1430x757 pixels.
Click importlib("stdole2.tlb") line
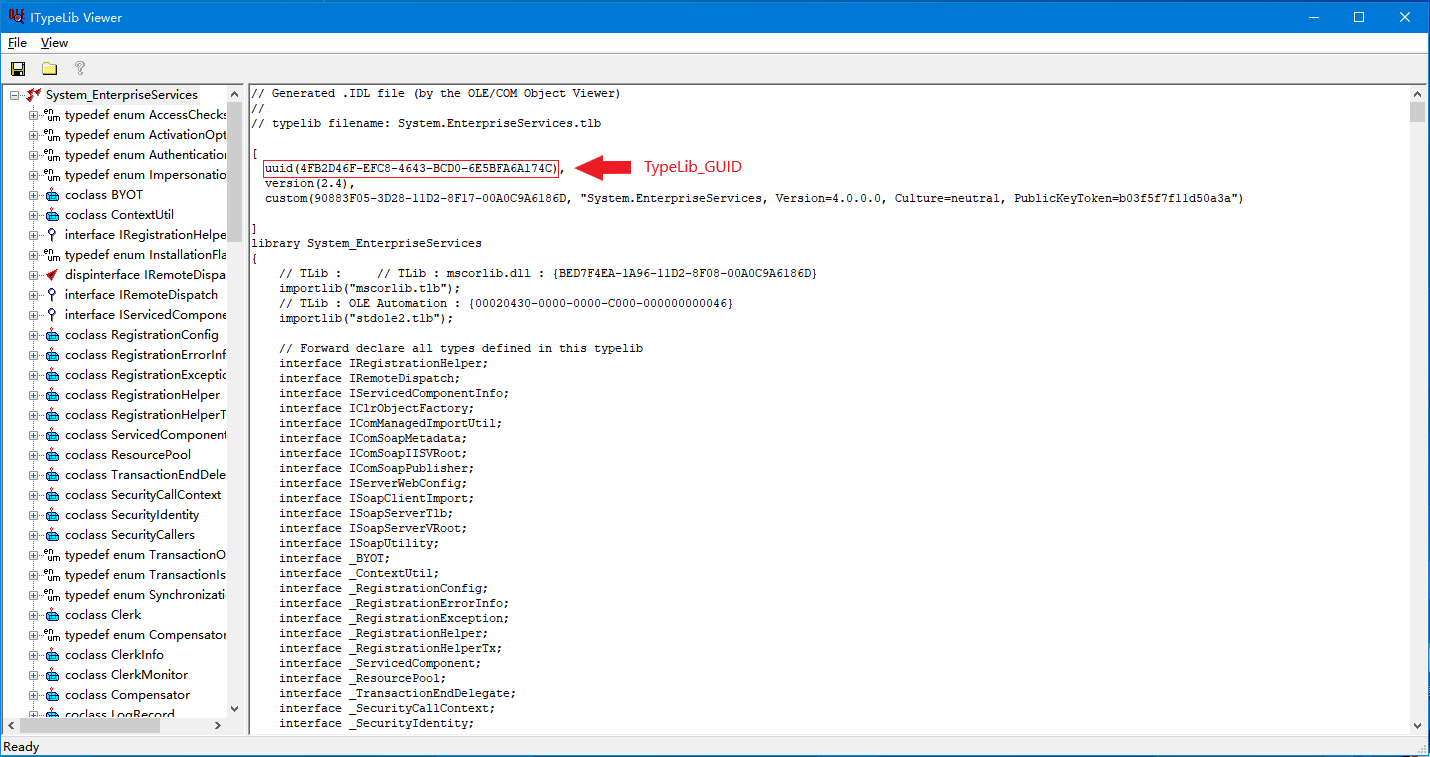click(x=366, y=318)
